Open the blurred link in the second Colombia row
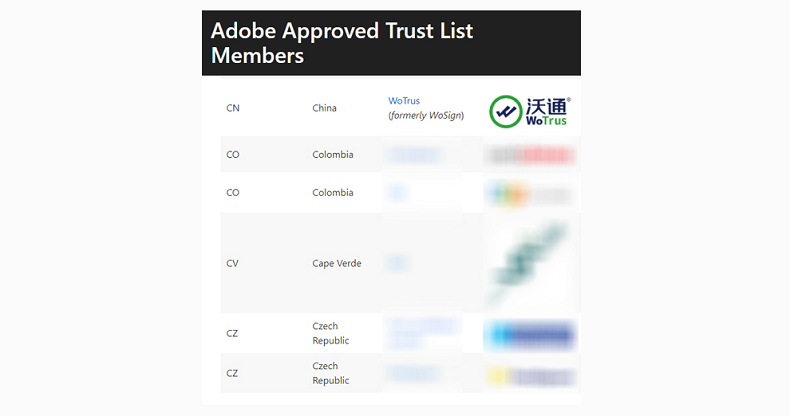Image resolution: width=790 pixels, height=416 pixels. pyautogui.click(x=398, y=192)
